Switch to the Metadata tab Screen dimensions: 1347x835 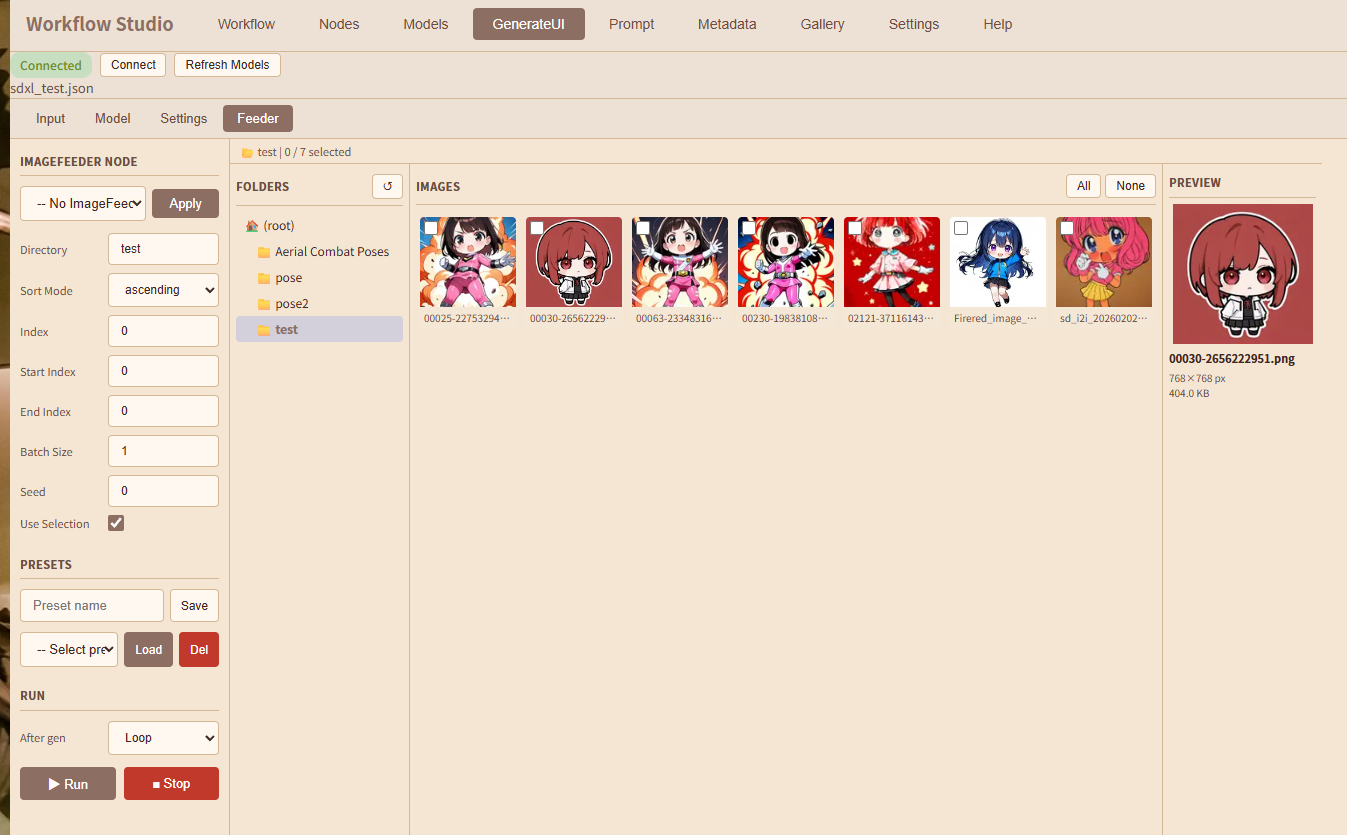point(727,24)
